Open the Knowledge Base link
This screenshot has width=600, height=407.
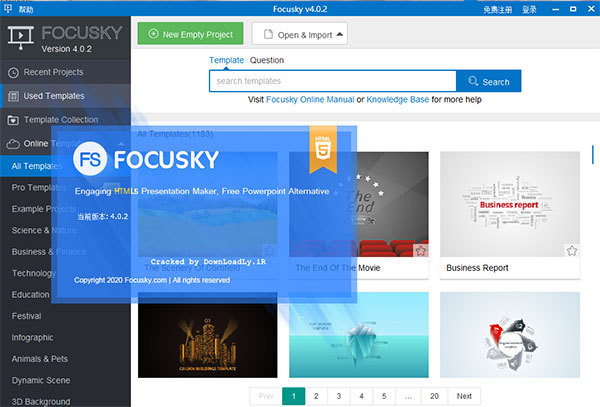[398, 99]
